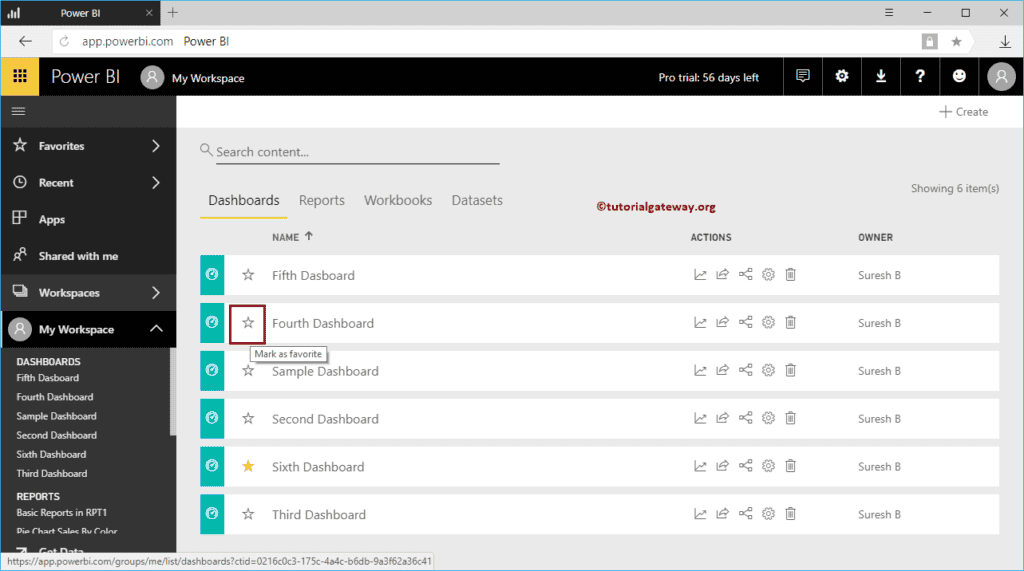Open the app launcher waffle icon

(20, 76)
